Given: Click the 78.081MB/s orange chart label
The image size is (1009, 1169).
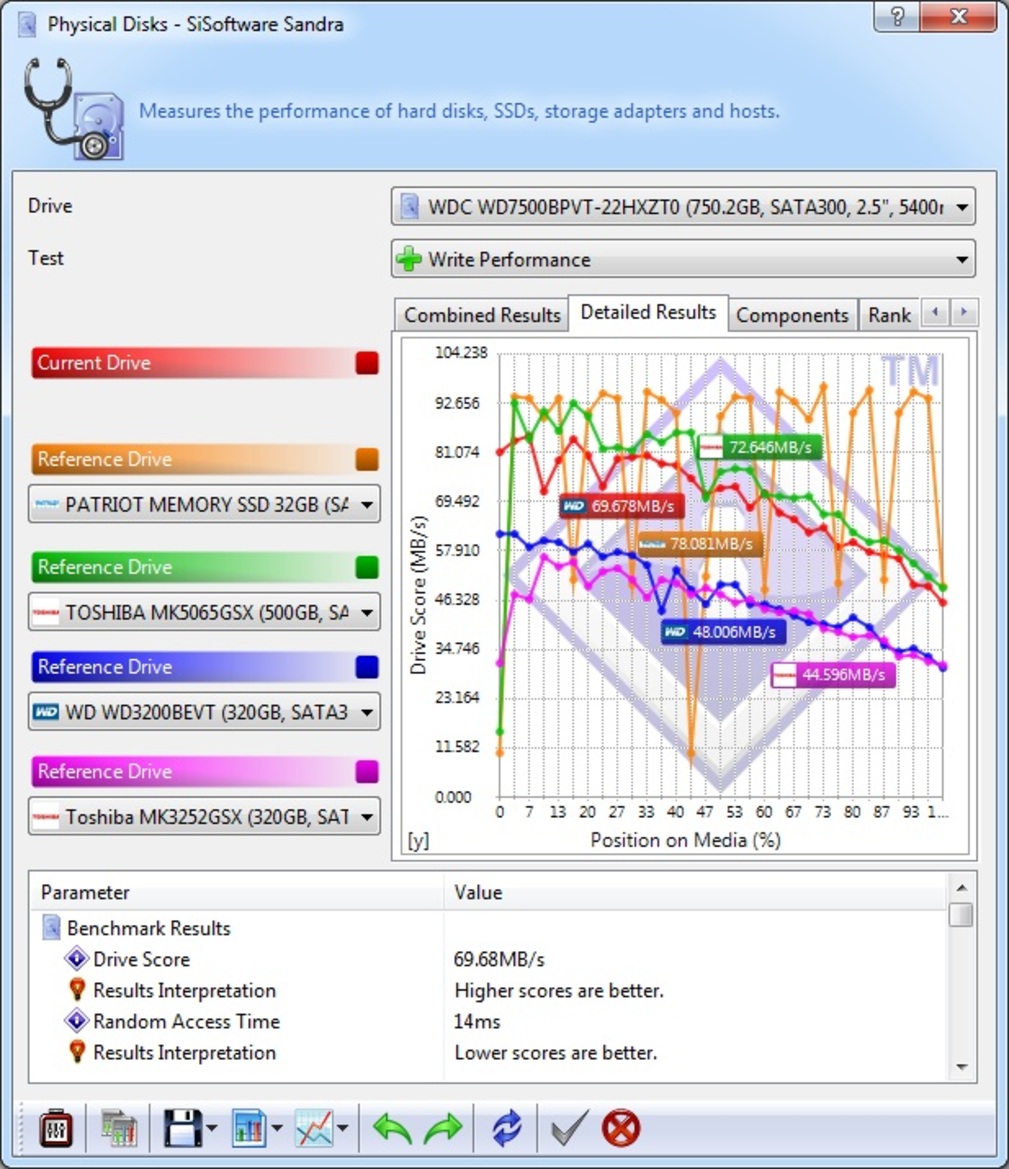Looking at the screenshot, I should pos(700,544).
